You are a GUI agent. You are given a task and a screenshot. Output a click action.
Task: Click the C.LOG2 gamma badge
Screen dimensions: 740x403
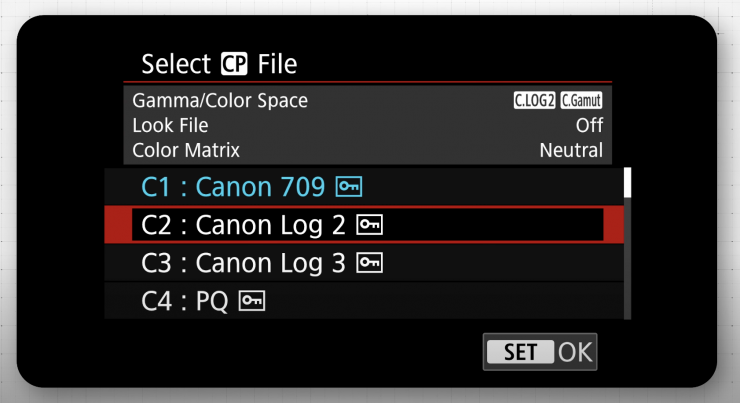[533, 100]
